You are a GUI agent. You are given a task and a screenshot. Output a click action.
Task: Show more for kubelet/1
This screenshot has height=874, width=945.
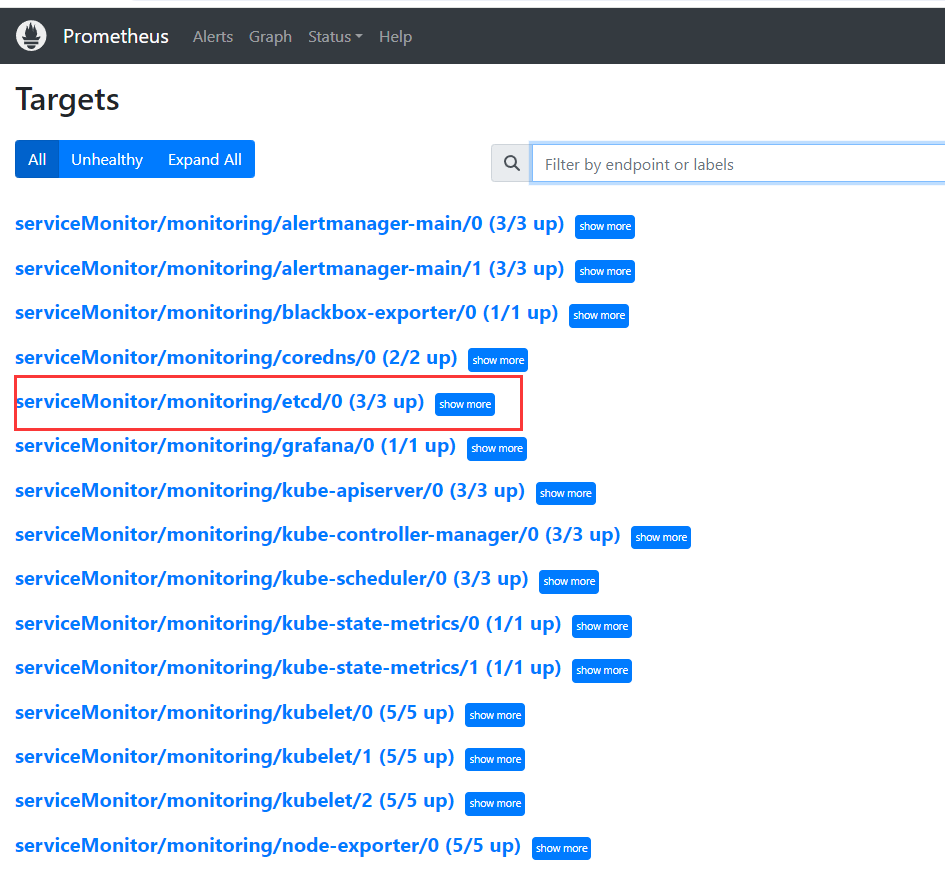[495, 759]
